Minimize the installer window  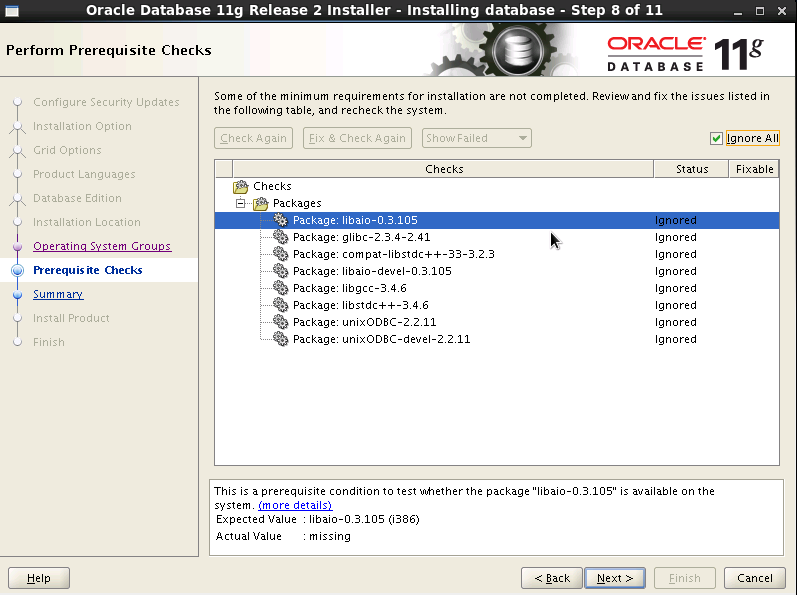coord(738,11)
